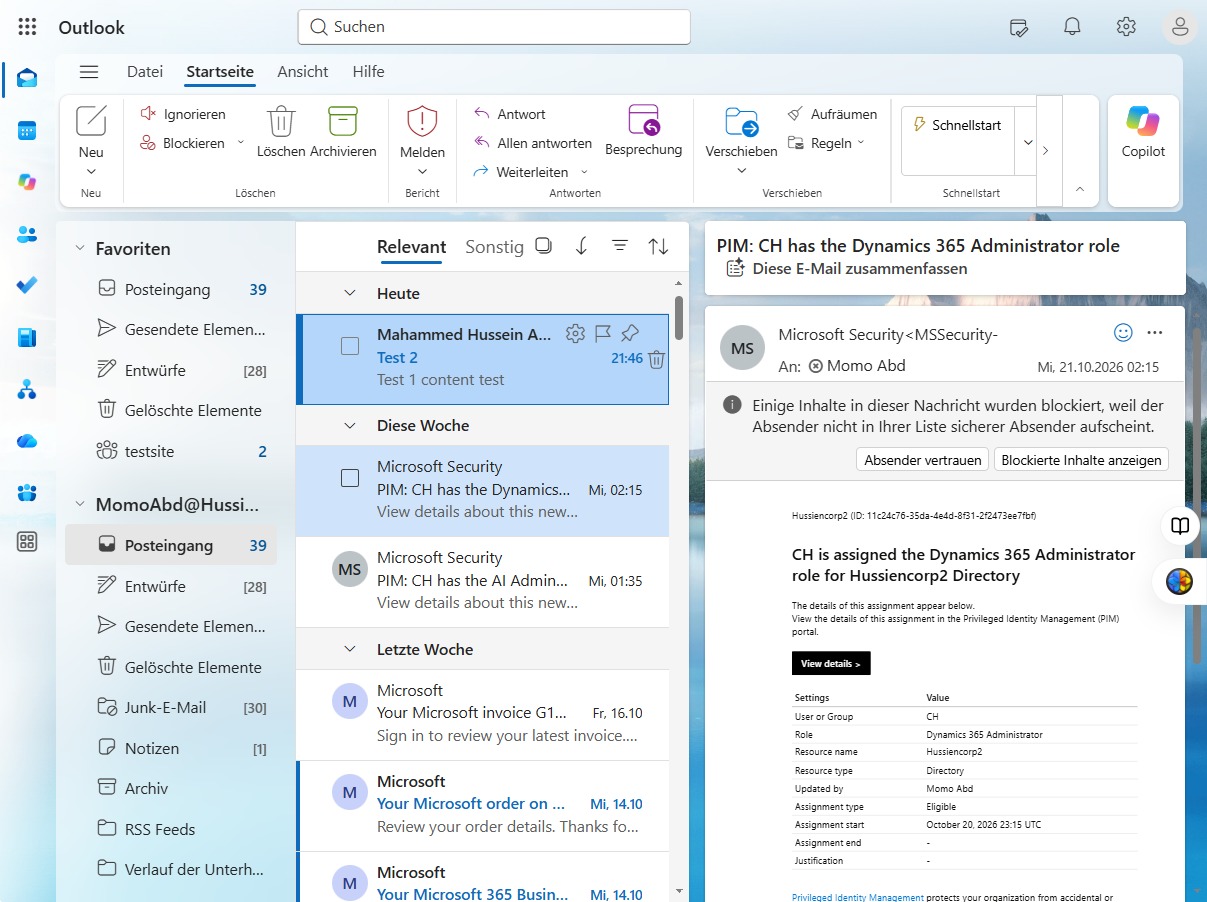Open OneDrive cloud icon in left rail
Image resolution: width=1207 pixels, height=902 pixels.
[x=27, y=441]
